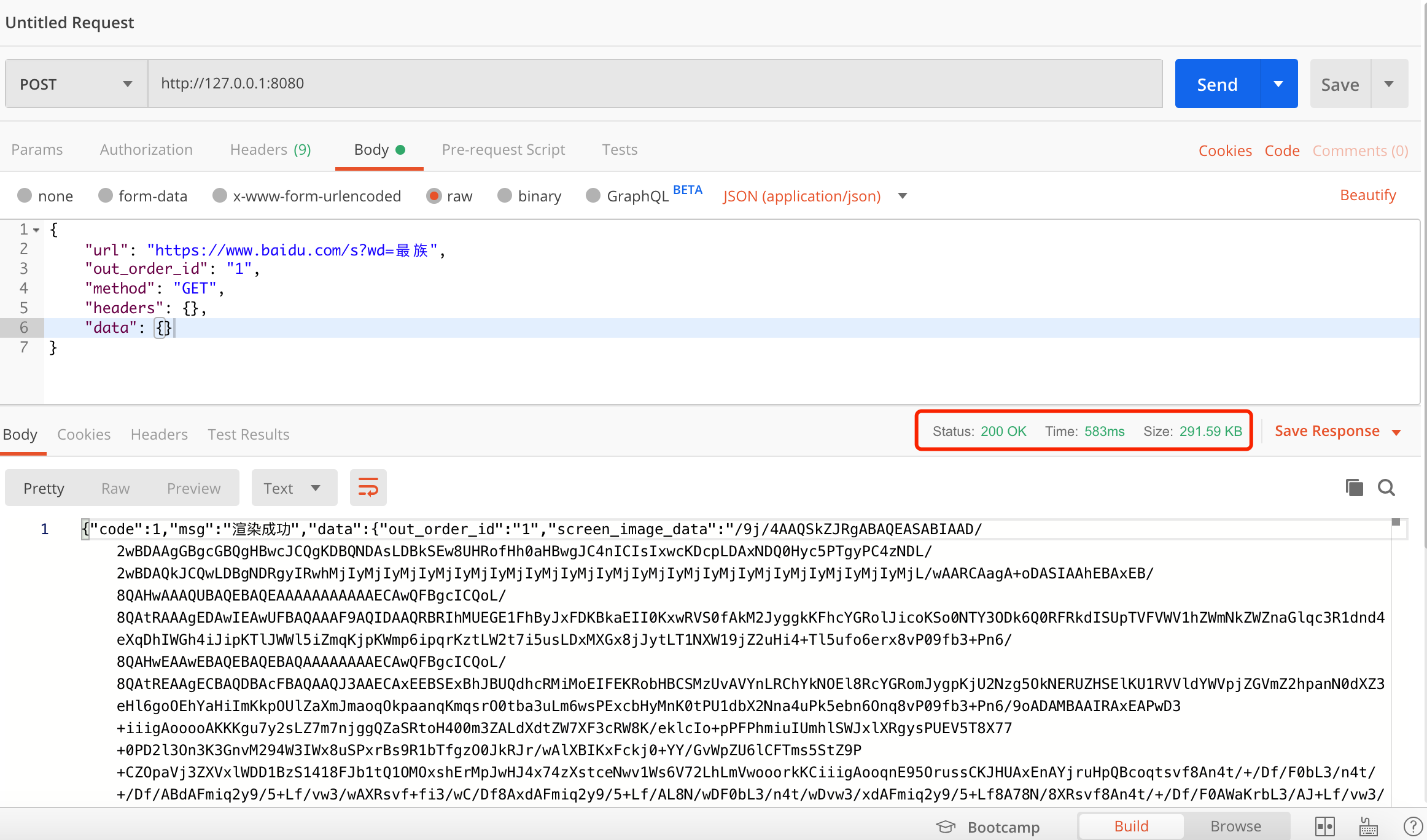
Task: Toggle the two-pane layout view
Action: (x=1324, y=826)
